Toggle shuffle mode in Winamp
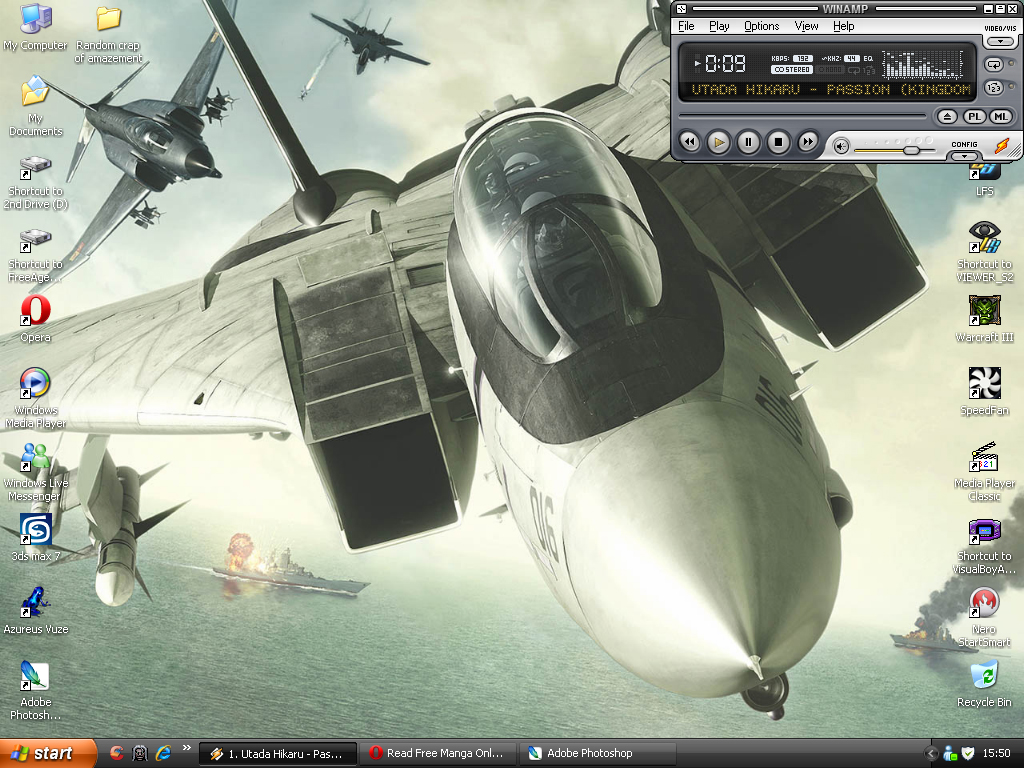1024x768 pixels. point(994,88)
